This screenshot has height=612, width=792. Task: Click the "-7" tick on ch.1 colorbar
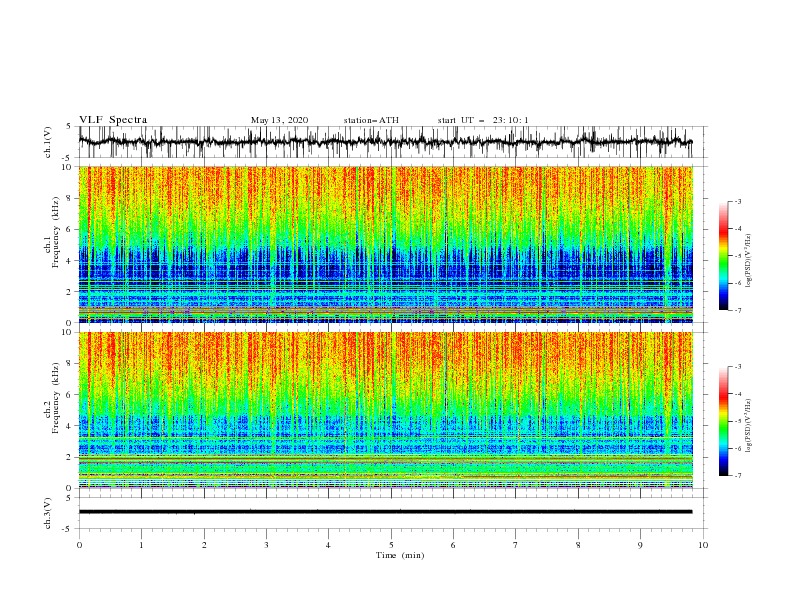737,310
